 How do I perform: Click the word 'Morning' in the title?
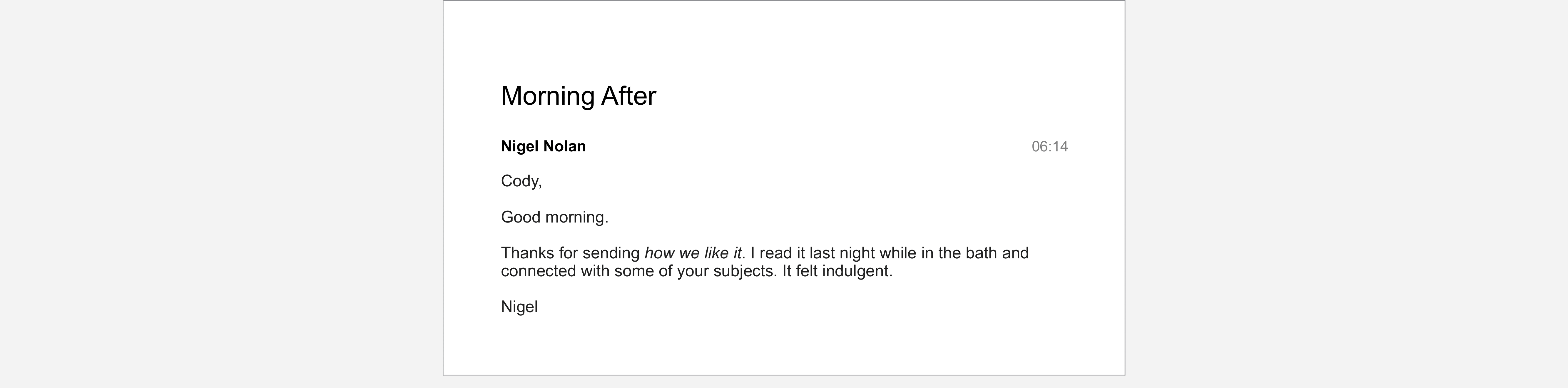[x=547, y=96]
